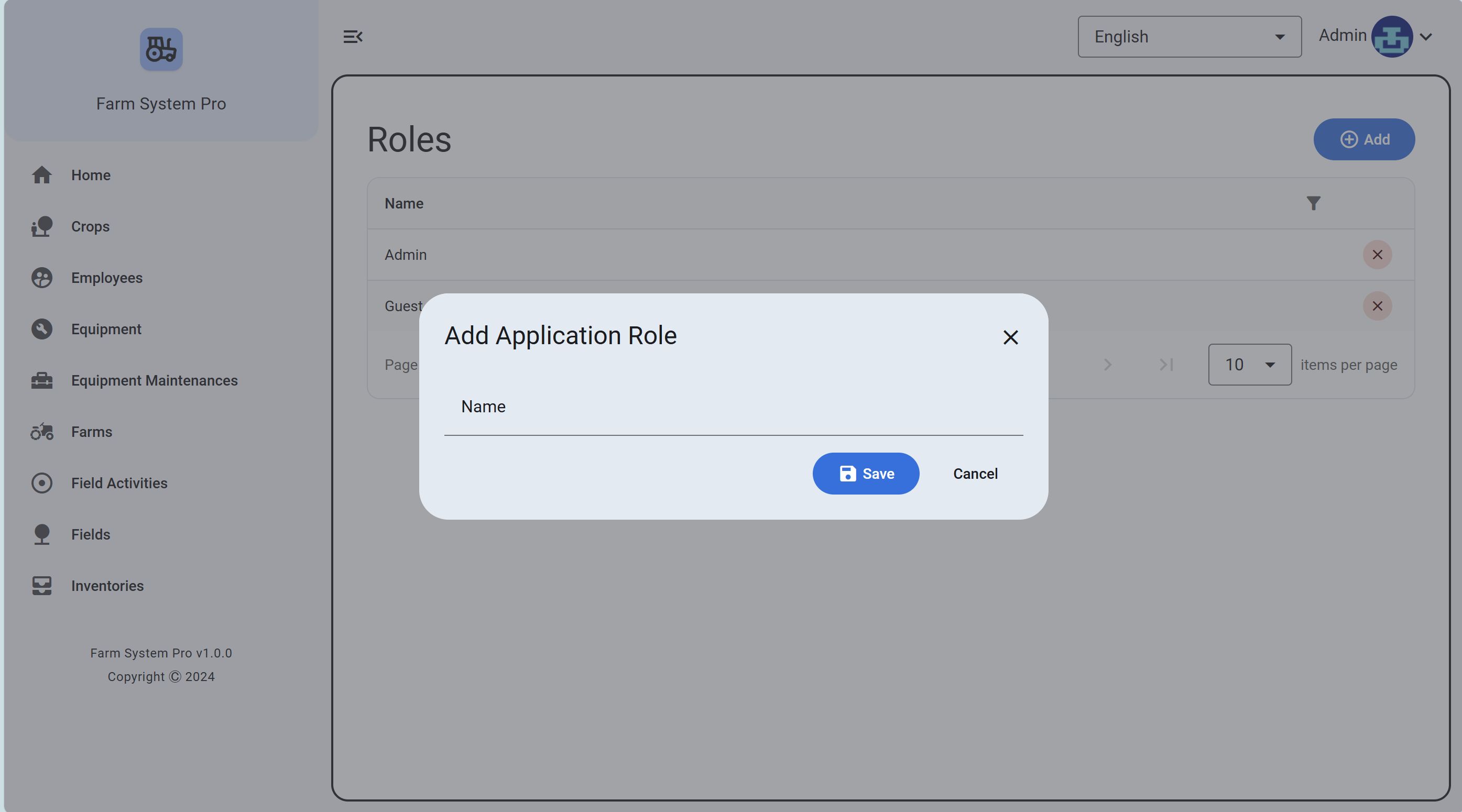Collapse the sidebar with the menu toggle icon
This screenshot has width=1462, height=812.
click(353, 37)
